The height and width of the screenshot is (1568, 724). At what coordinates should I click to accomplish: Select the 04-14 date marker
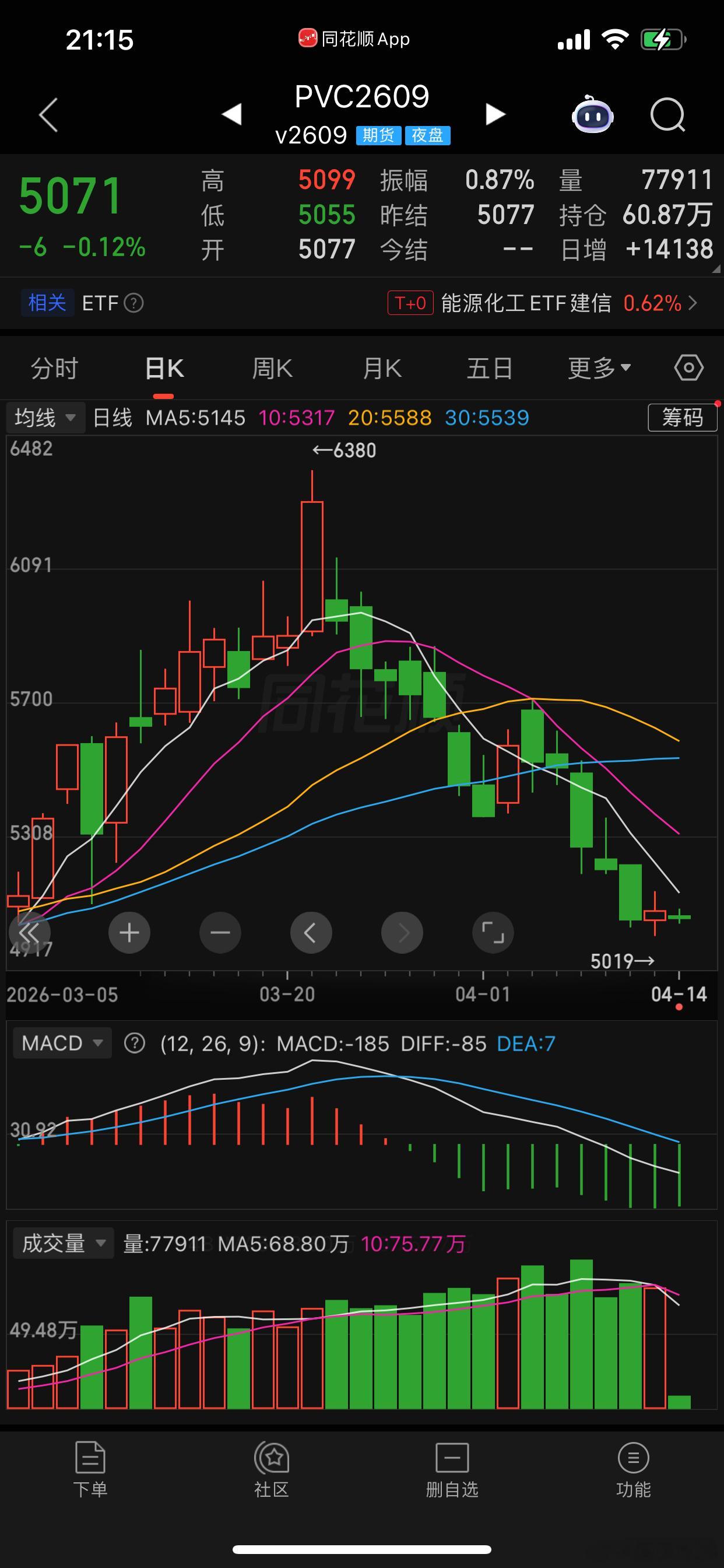[x=679, y=995]
